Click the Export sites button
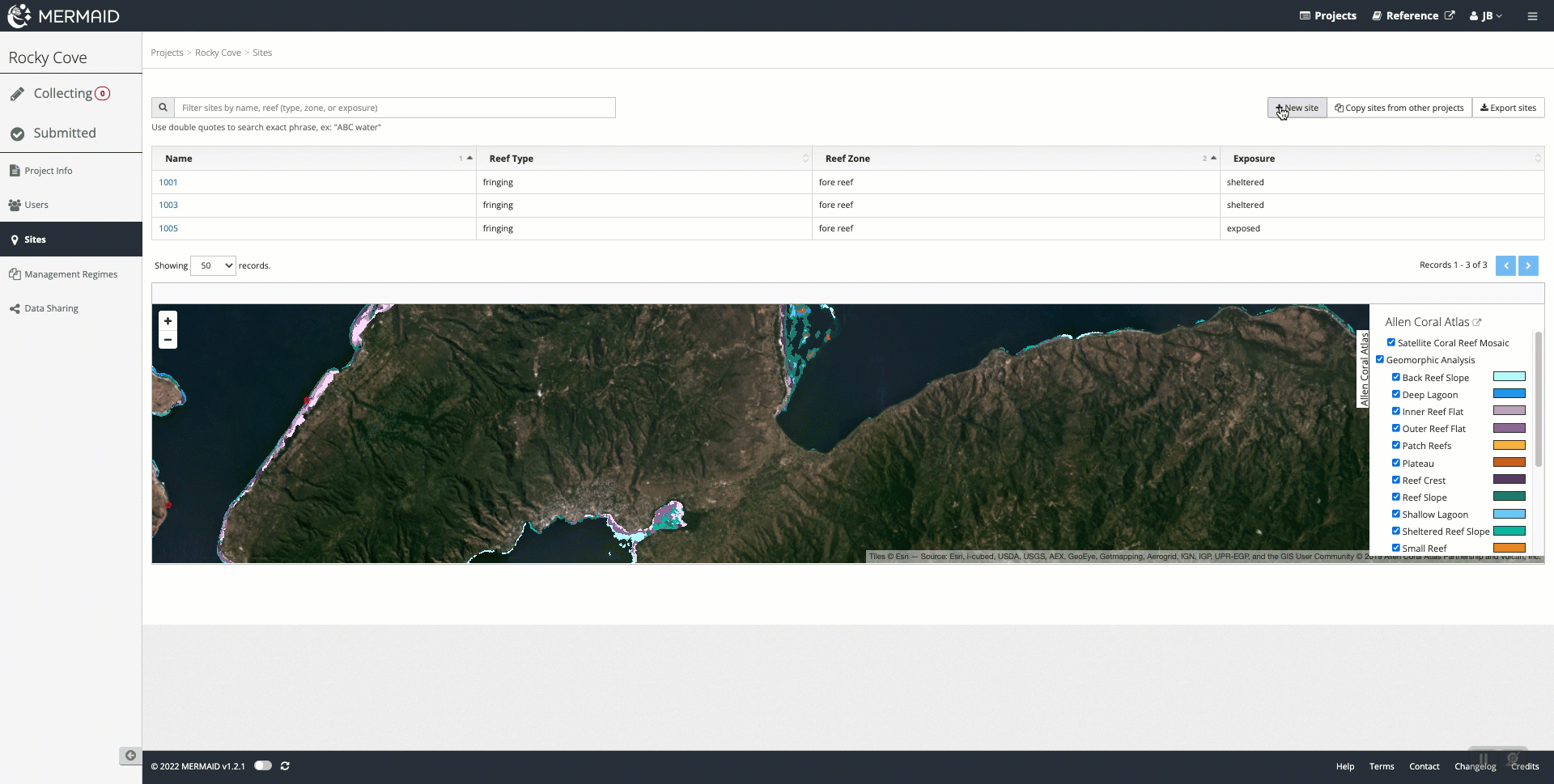Screen dimensions: 1554x784 click(x=1508, y=108)
